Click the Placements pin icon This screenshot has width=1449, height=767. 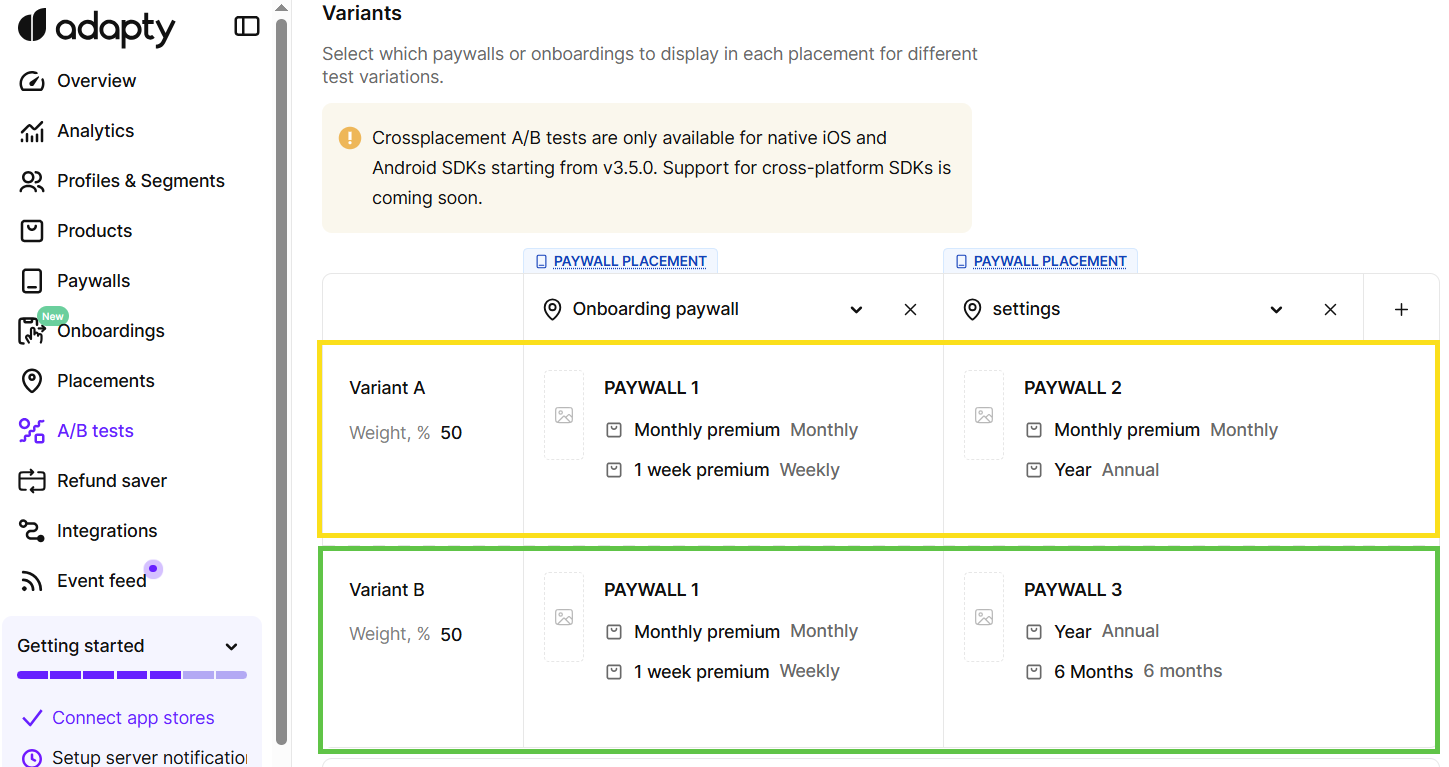point(32,381)
